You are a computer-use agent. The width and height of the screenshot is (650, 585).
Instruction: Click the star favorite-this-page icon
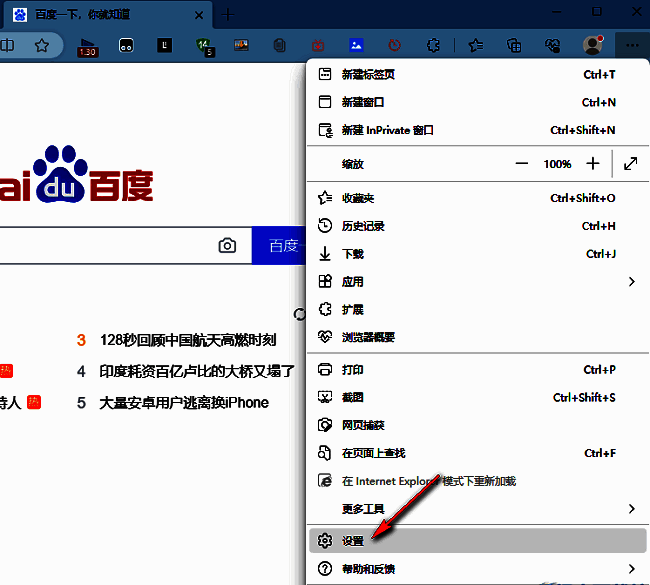(x=42, y=45)
